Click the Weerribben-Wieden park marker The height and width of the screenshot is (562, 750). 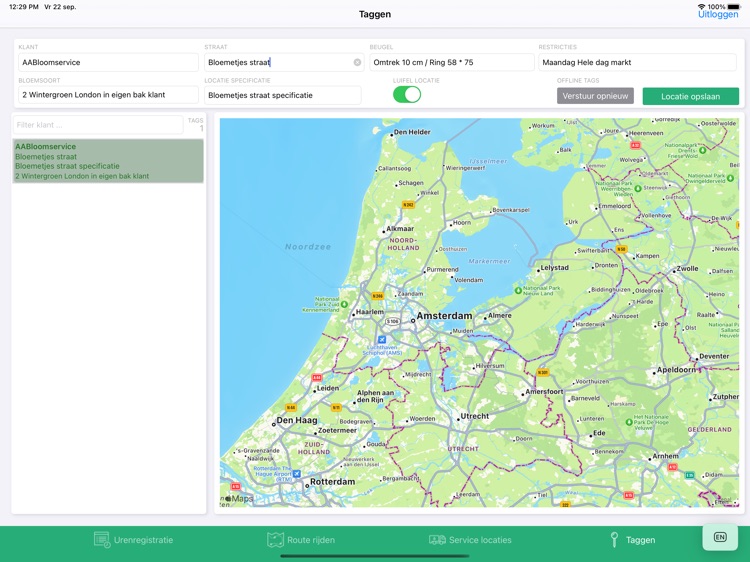[638, 188]
